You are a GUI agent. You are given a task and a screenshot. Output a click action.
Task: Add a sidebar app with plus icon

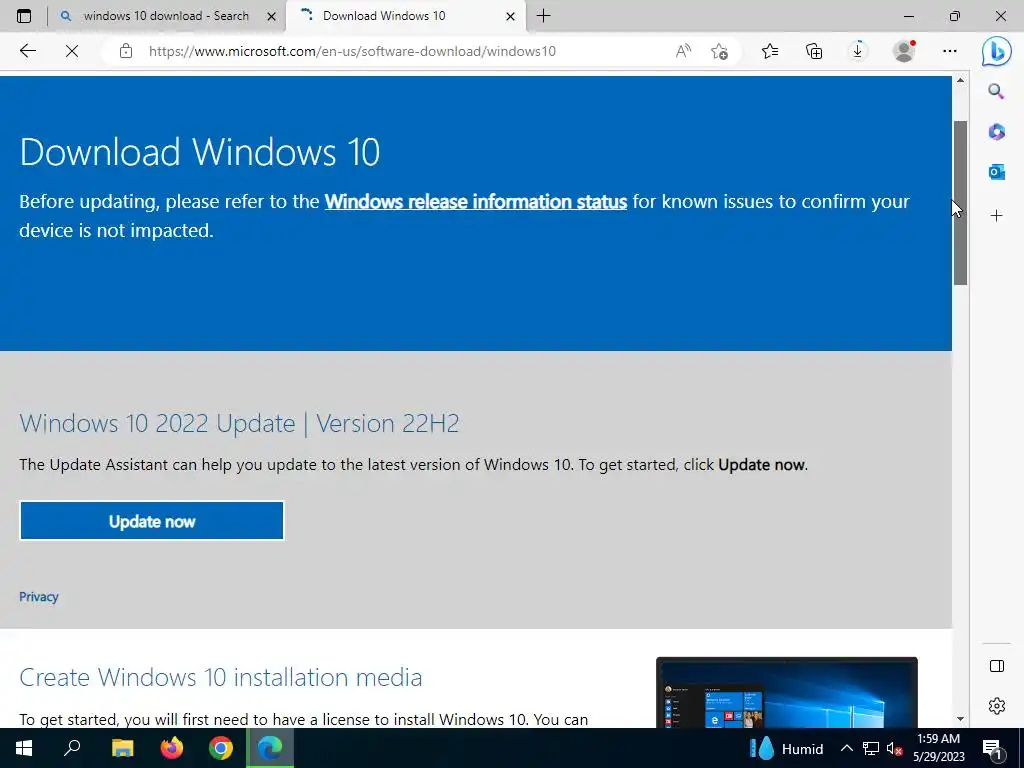[996, 216]
